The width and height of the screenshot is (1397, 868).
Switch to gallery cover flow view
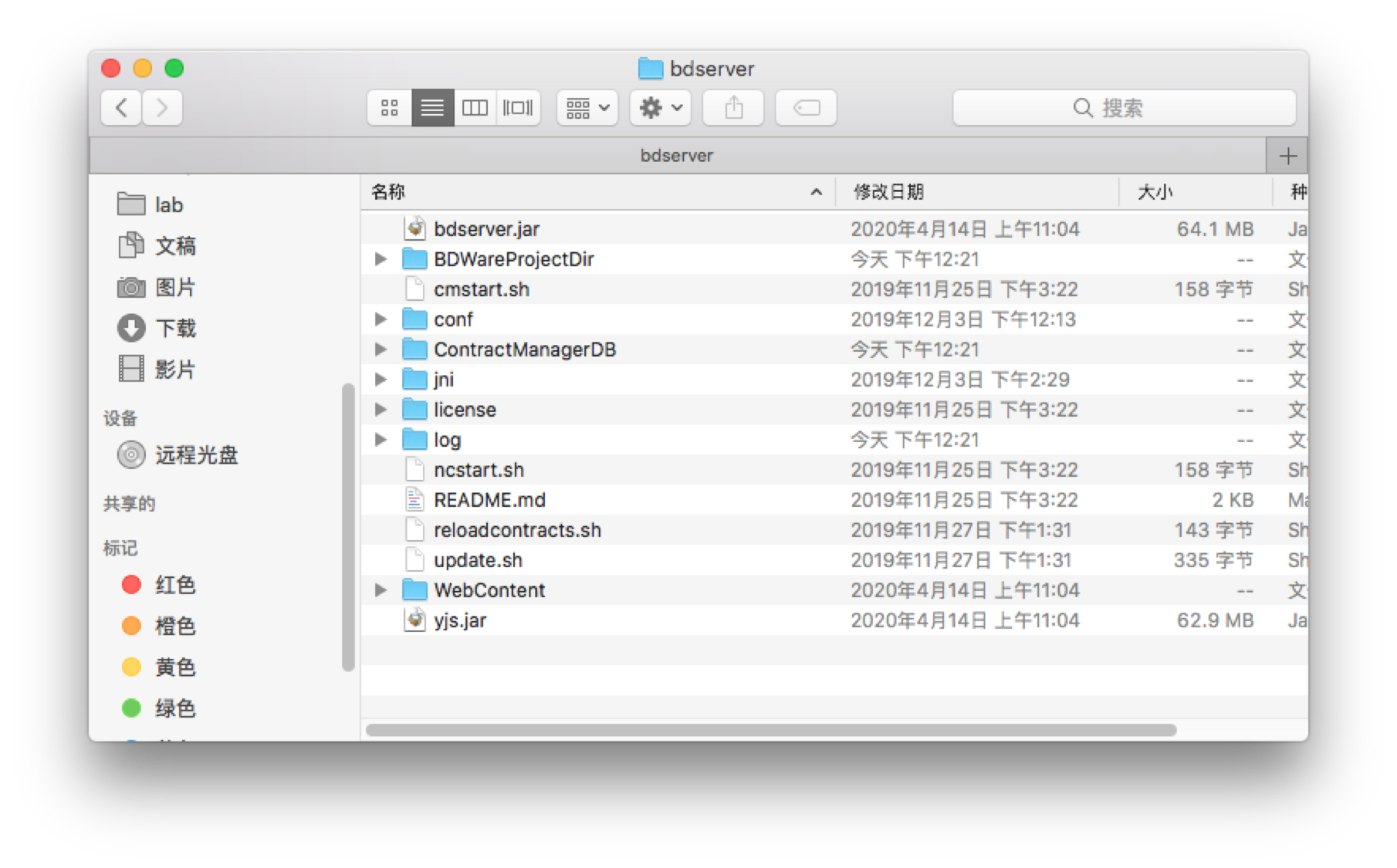pyautogui.click(x=518, y=108)
